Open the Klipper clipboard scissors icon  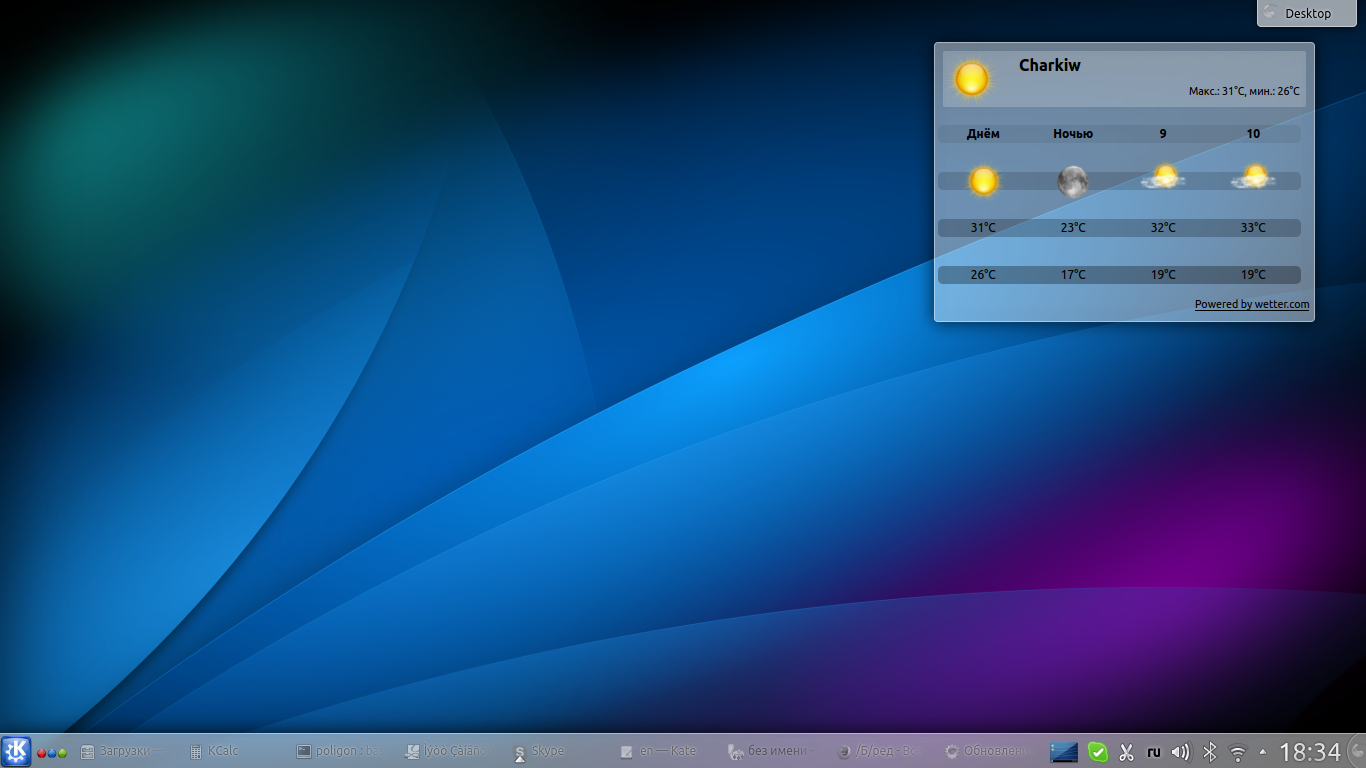point(1126,752)
